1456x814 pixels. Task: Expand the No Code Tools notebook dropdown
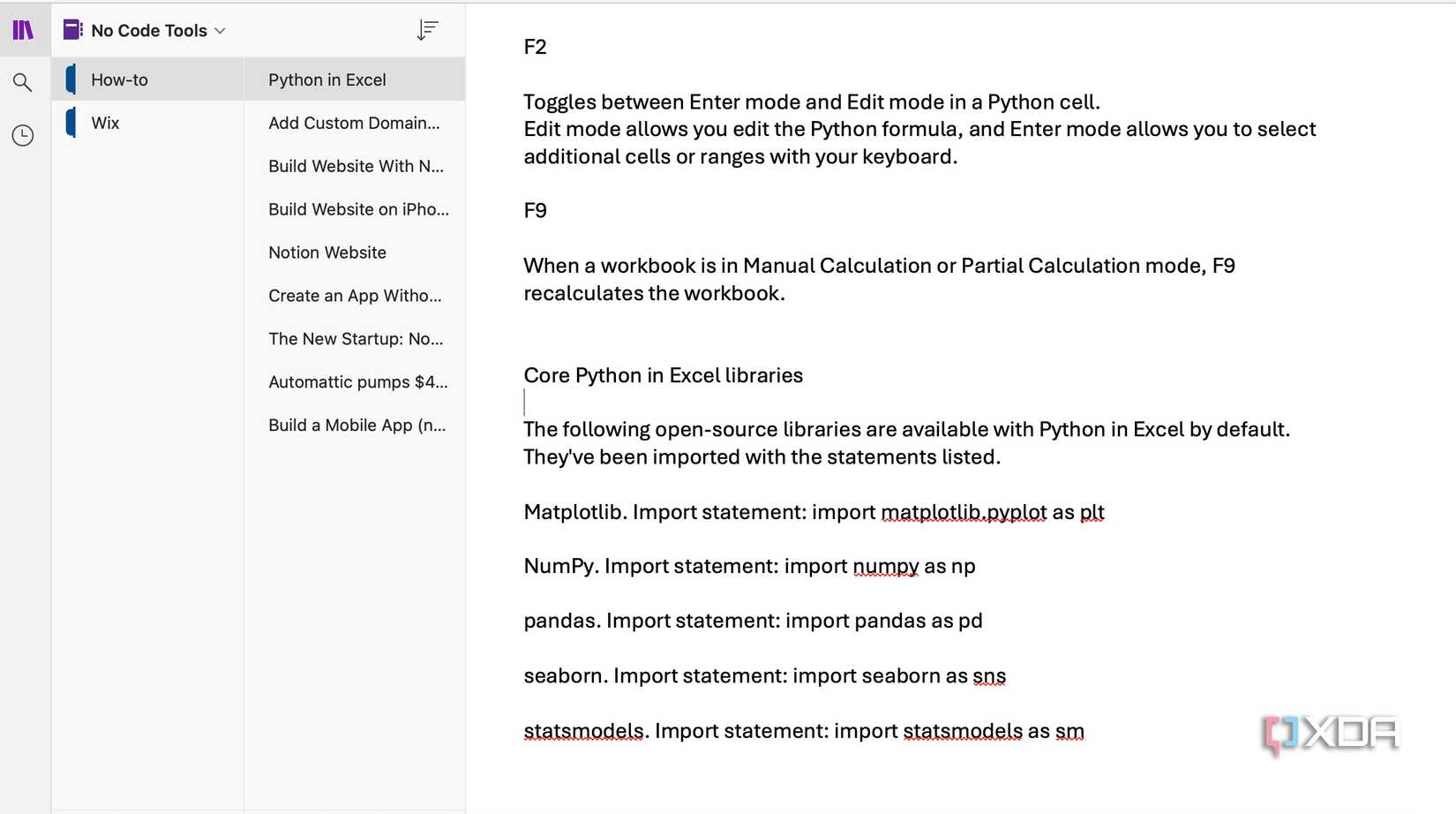pyautogui.click(x=219, y=29)
